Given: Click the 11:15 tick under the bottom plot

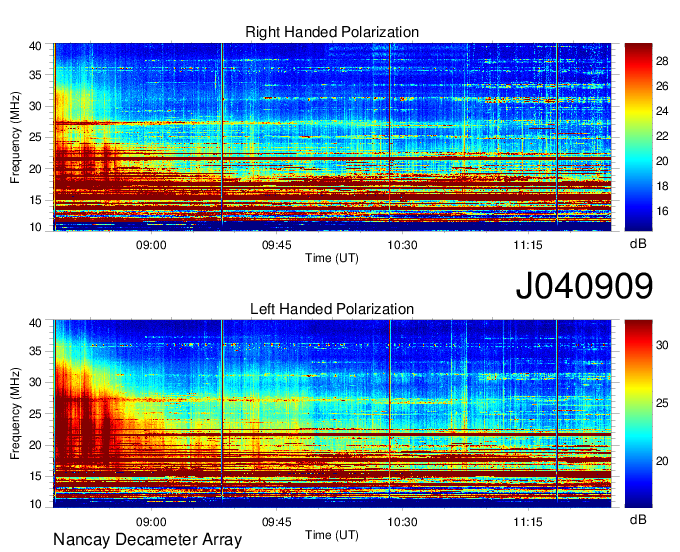Looking at the screenshot, I should tap(528, 522).
